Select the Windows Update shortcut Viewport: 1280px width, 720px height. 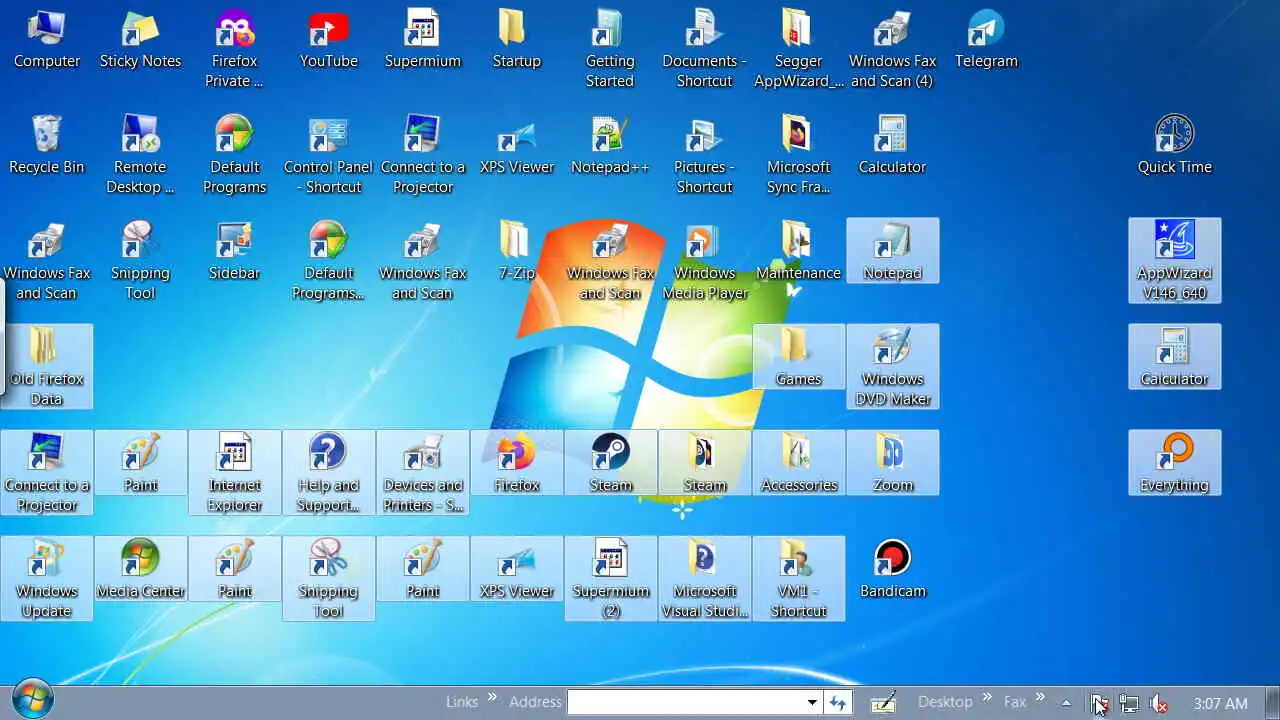point(47,580)
